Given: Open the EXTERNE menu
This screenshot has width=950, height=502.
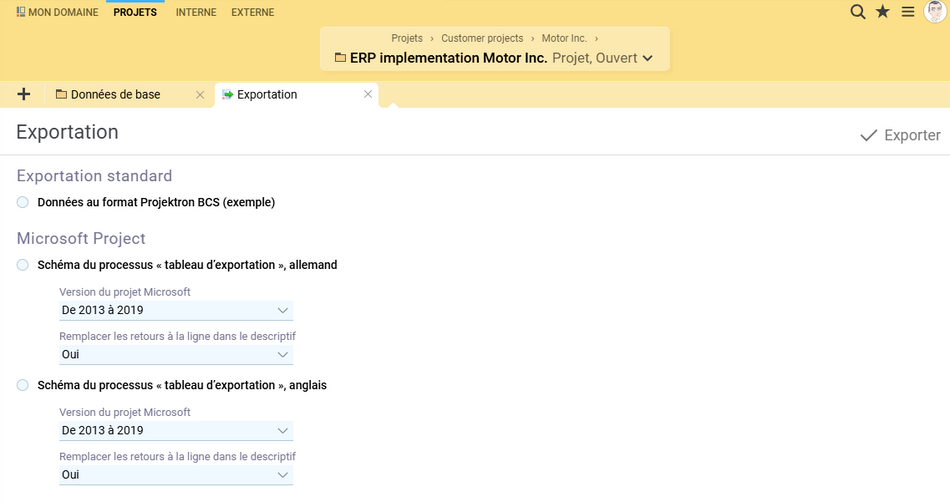Looking at the screenshot, I should coord(253,12).
